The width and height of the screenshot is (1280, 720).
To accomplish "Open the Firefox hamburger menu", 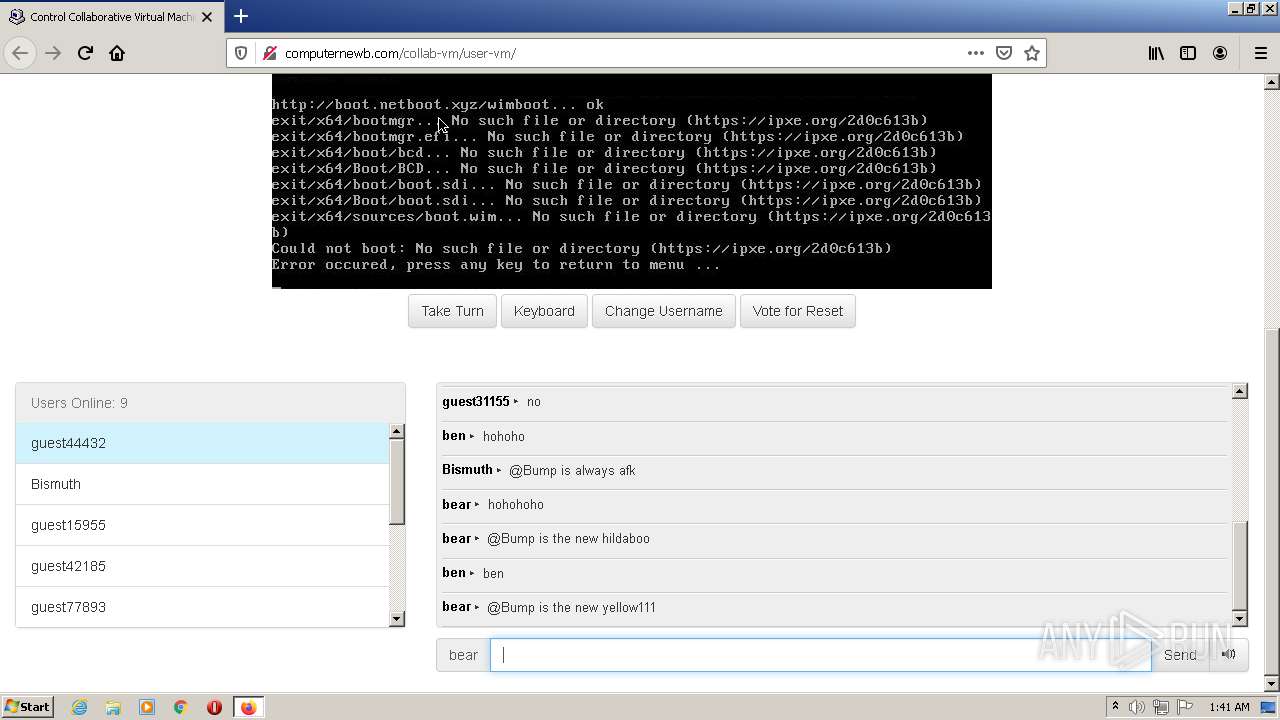I will [x=1260, y=53].
